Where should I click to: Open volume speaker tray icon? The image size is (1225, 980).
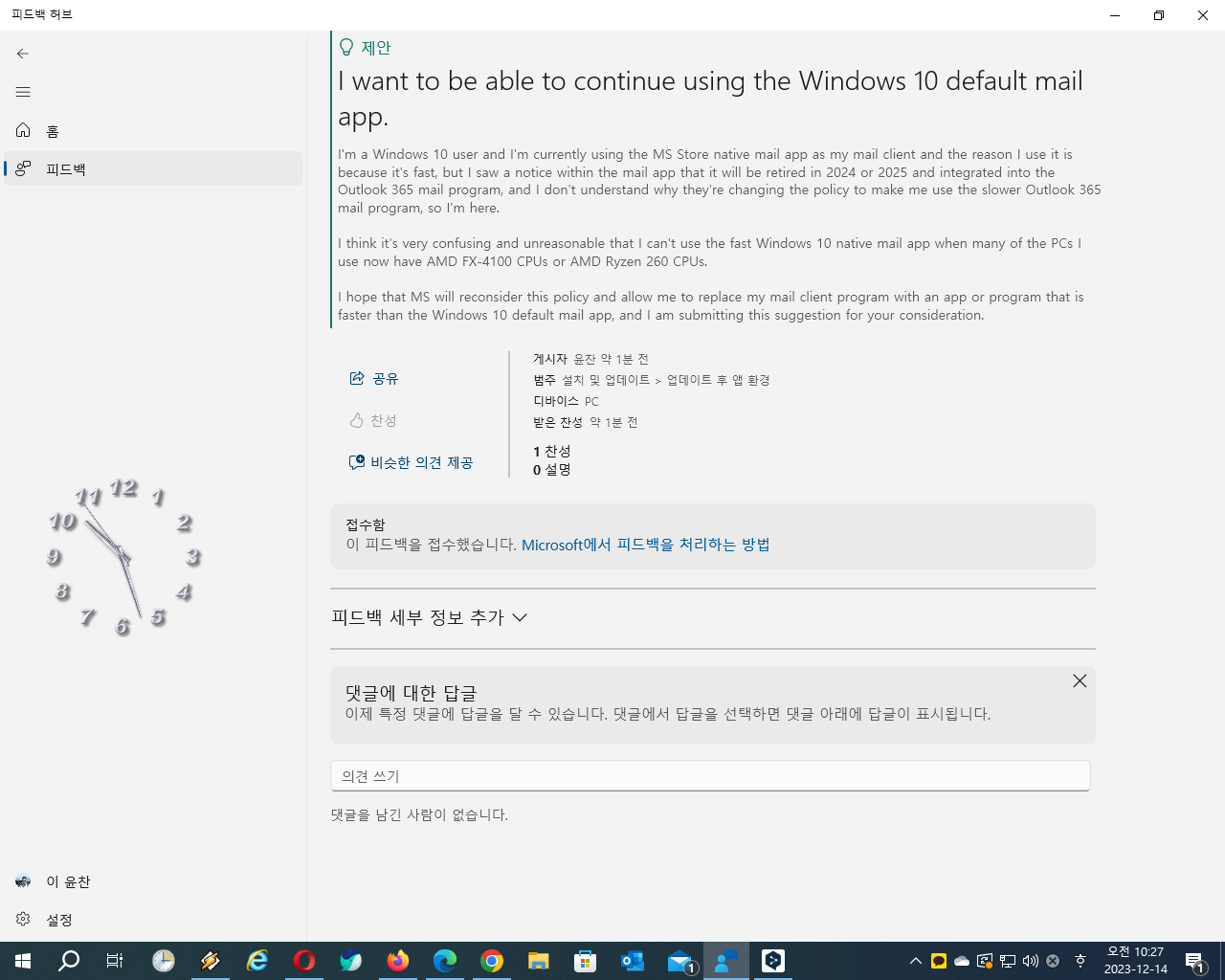click(1031, 961)
